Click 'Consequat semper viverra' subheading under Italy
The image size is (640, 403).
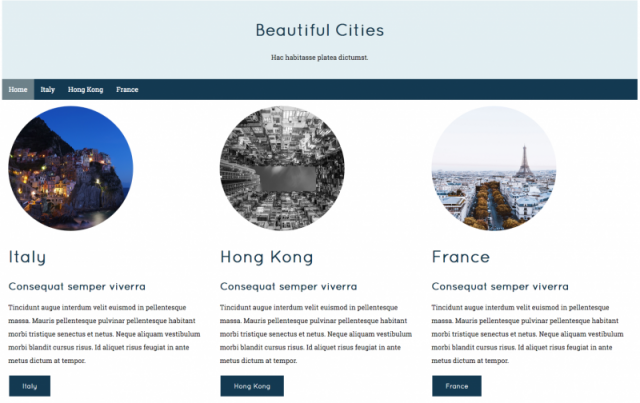click(77, 286)
